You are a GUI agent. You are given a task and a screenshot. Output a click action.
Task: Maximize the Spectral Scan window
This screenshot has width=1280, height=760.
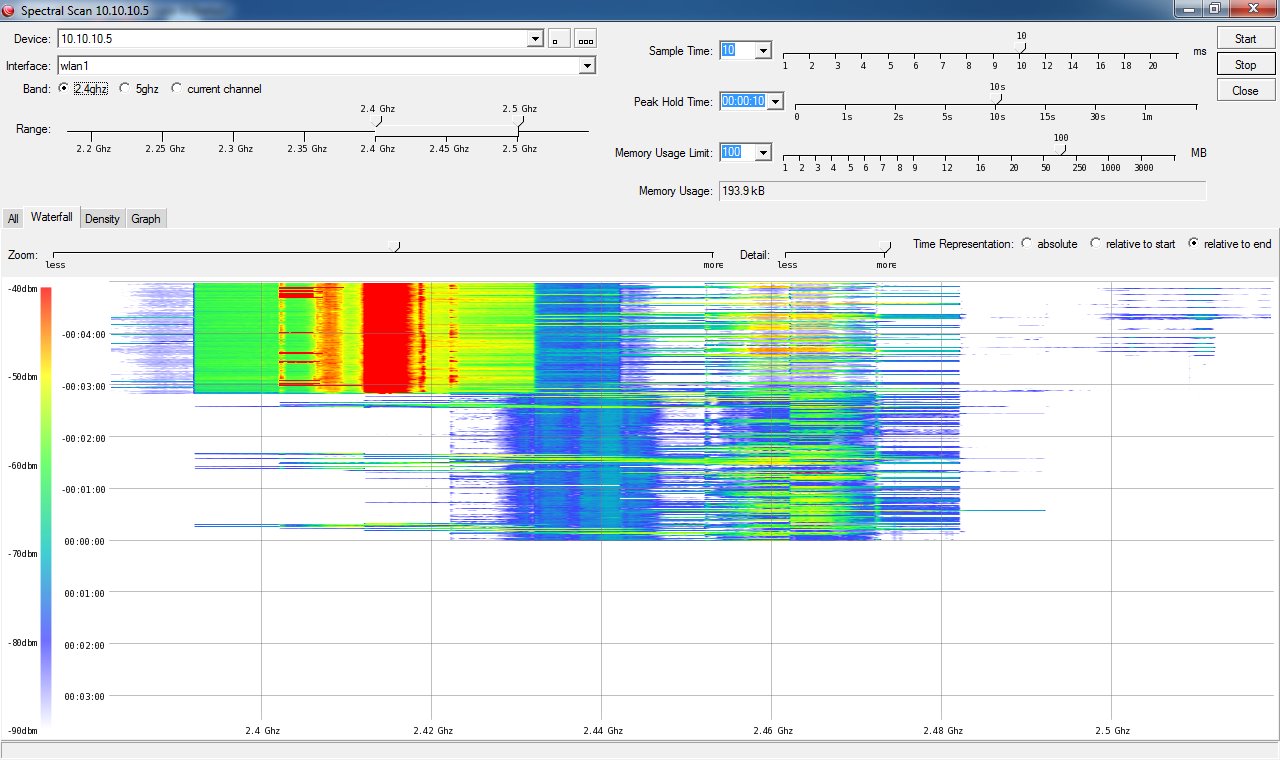[1214, 8]
